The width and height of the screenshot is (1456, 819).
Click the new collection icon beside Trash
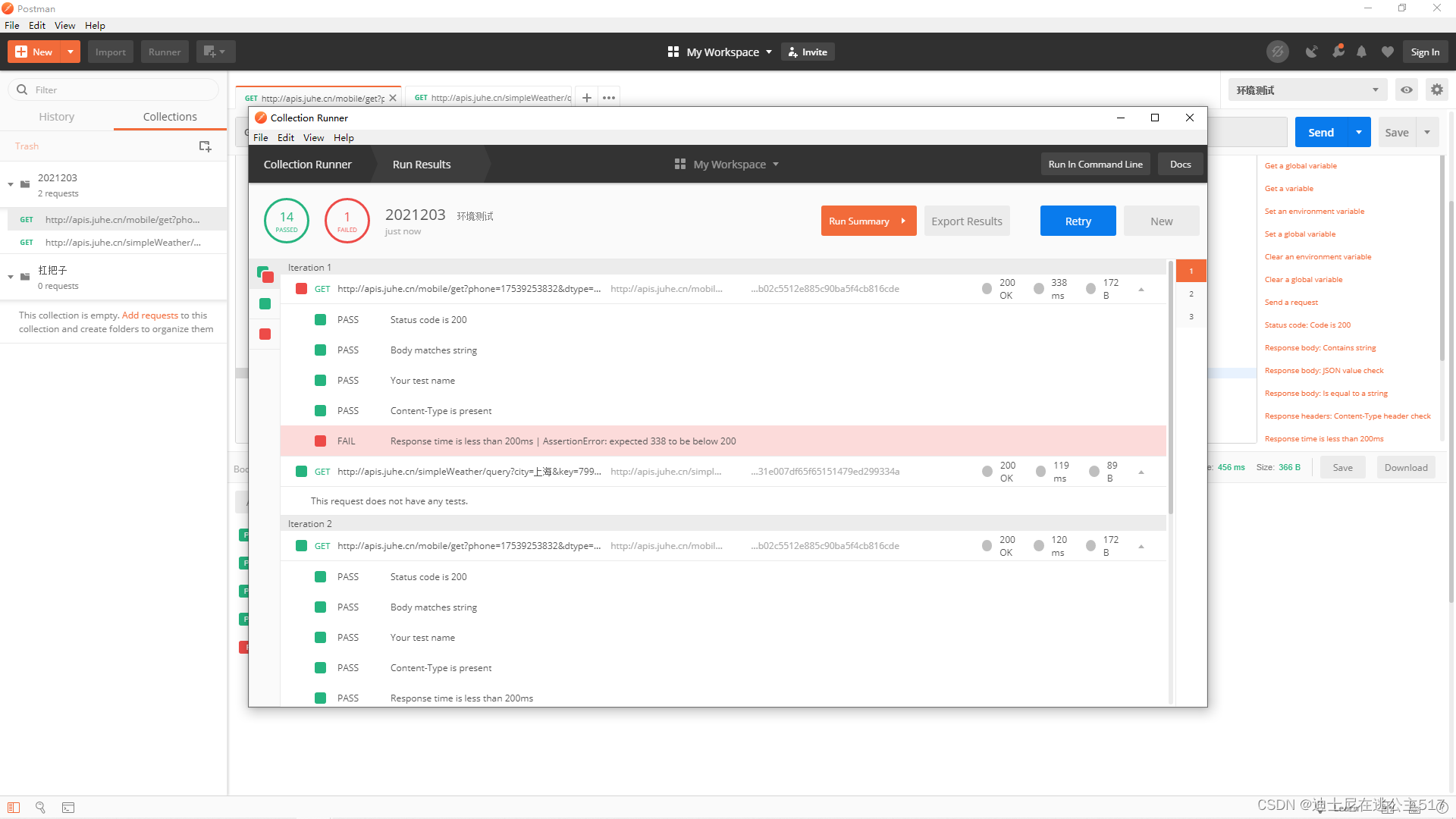tap(205, 146)
